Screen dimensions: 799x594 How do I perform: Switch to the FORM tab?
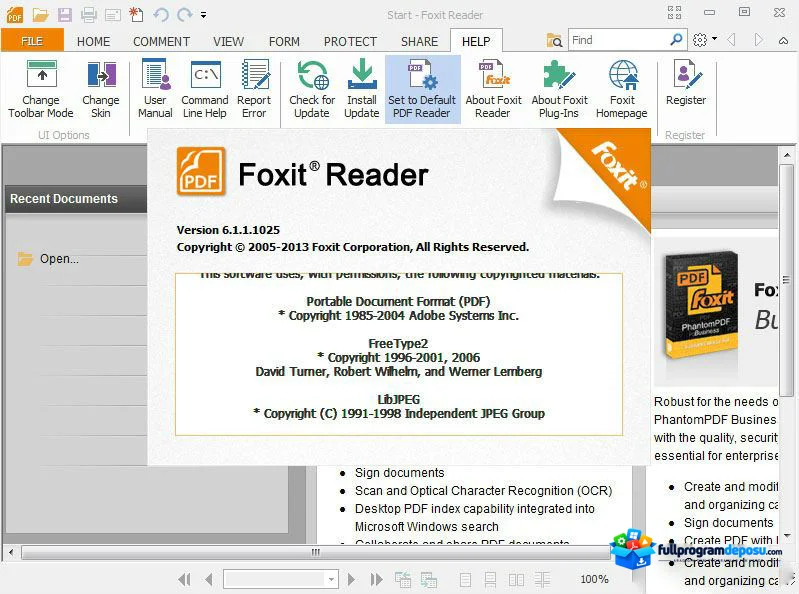284,41
